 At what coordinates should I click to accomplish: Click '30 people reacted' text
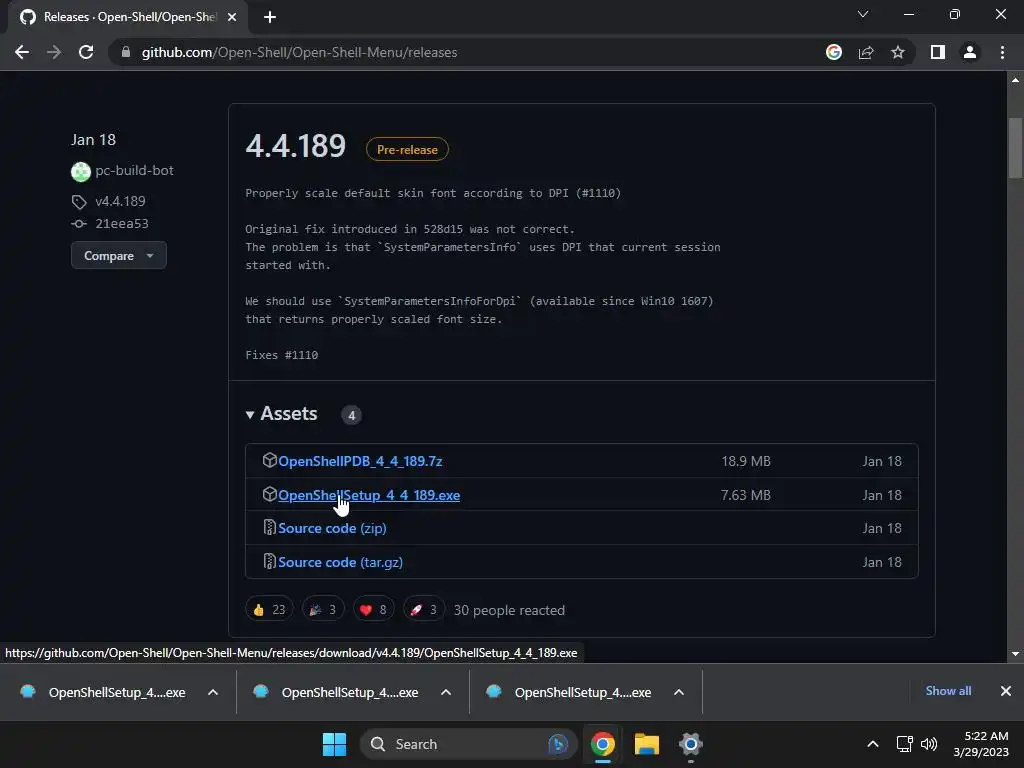[509, 610]
